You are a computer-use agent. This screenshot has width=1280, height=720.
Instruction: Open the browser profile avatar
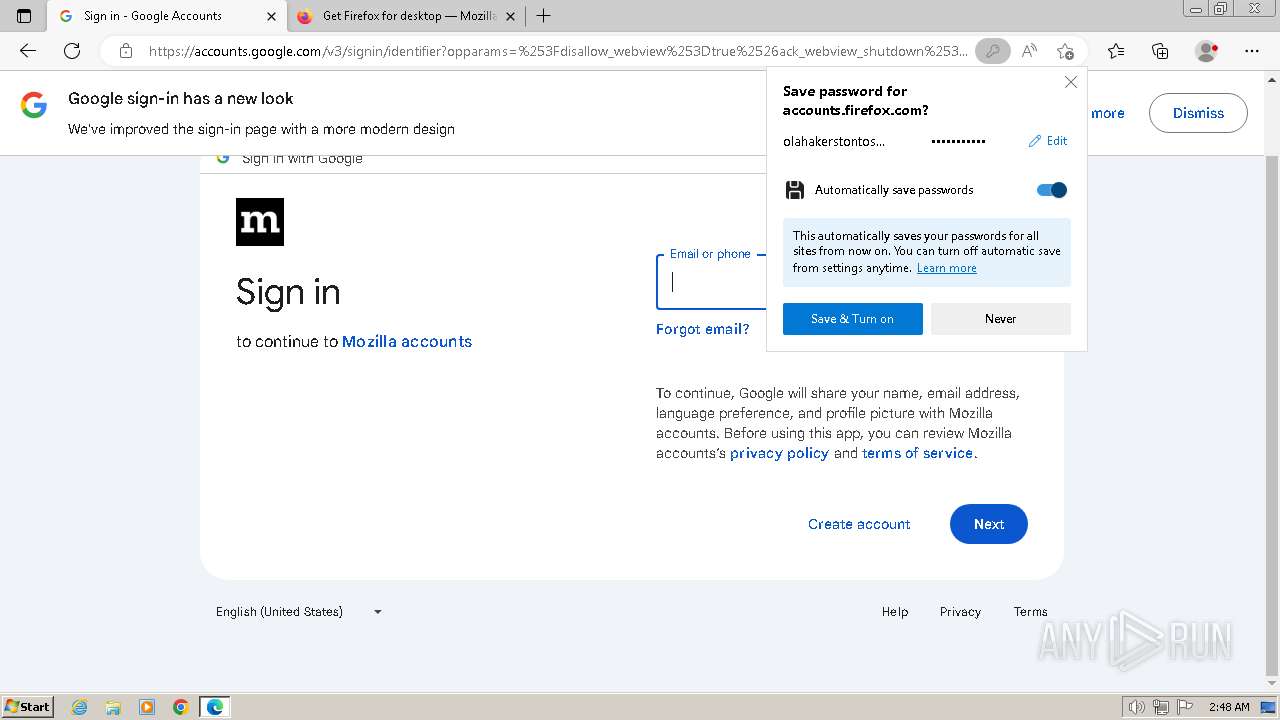(1206, 51)
